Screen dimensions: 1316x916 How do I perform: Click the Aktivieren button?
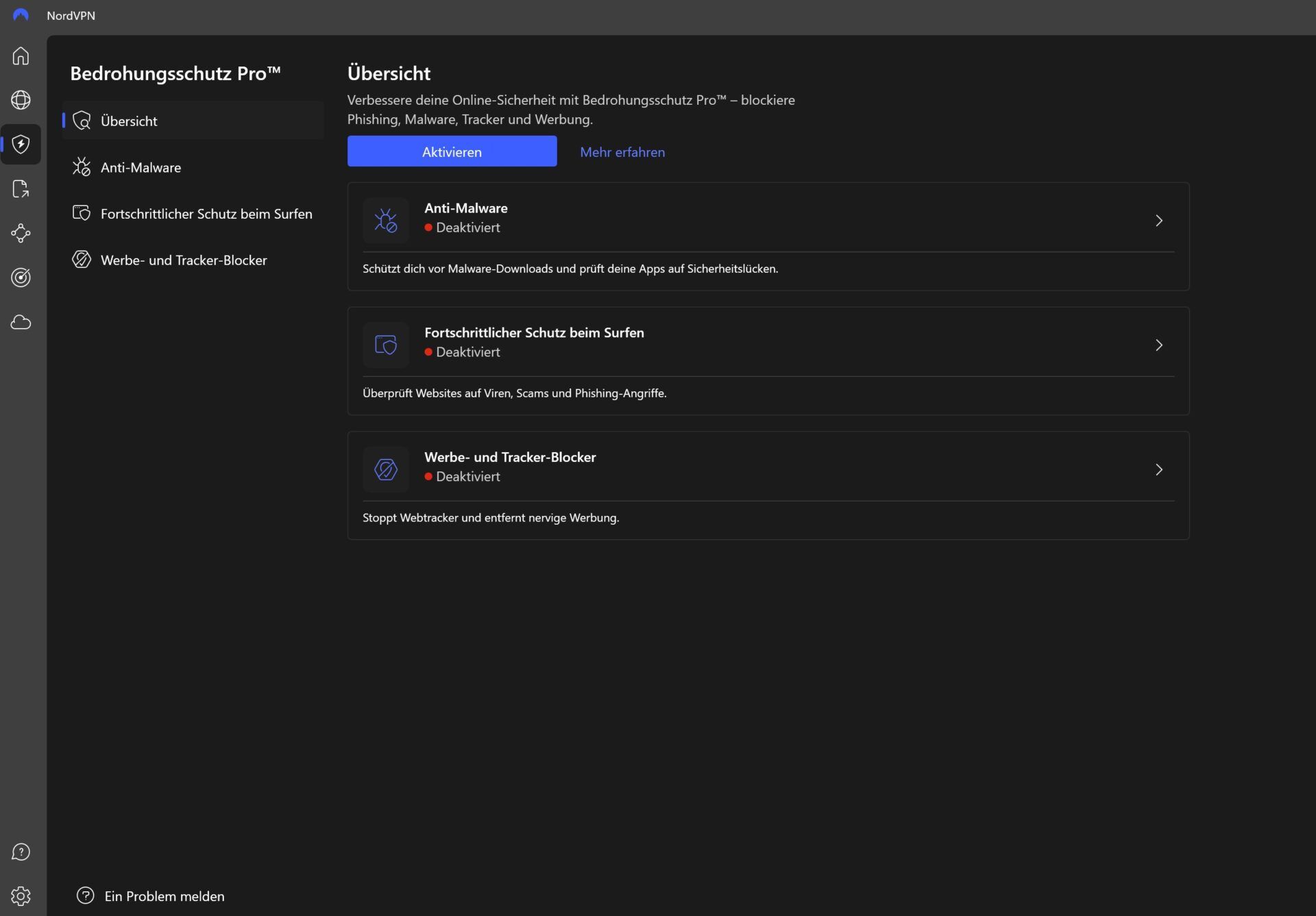pyautogui.click(x=452, y=151)
